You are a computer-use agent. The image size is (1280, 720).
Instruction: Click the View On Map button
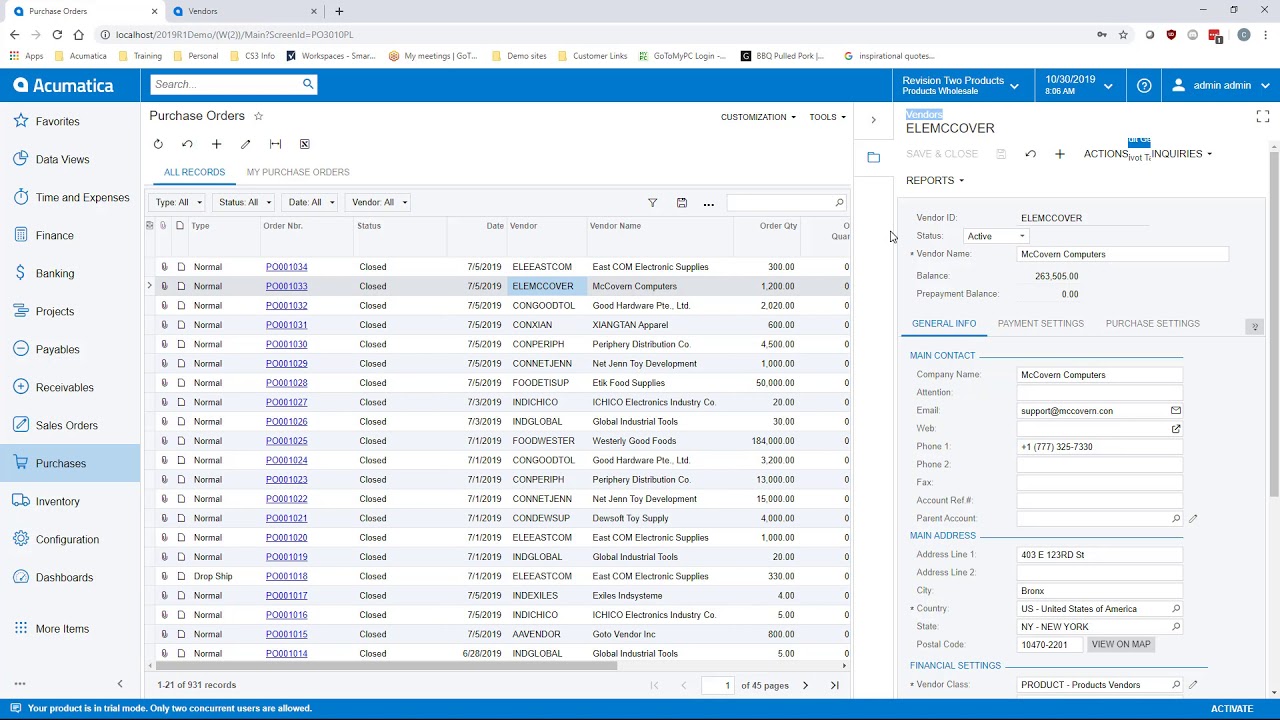click(1121, 644)
